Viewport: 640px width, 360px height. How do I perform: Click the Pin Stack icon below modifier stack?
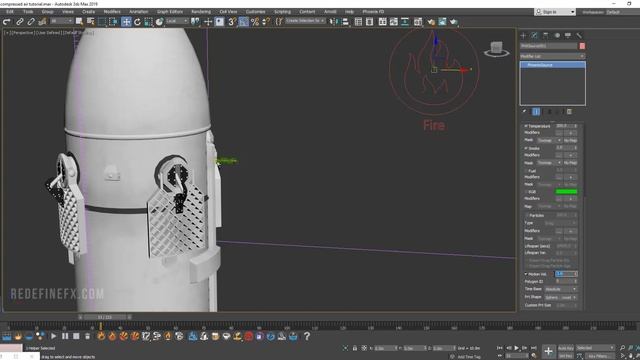point(524,111)
